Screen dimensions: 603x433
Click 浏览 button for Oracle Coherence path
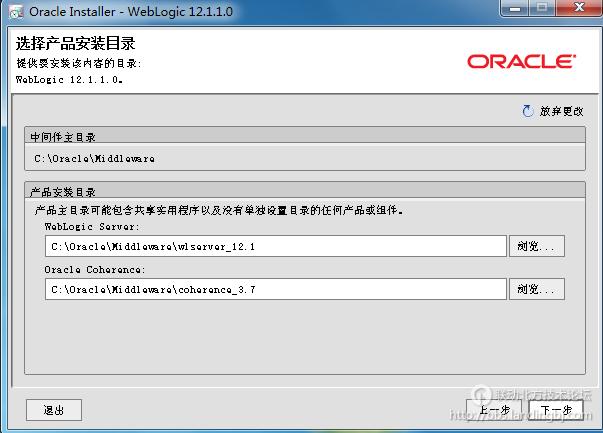536,289
